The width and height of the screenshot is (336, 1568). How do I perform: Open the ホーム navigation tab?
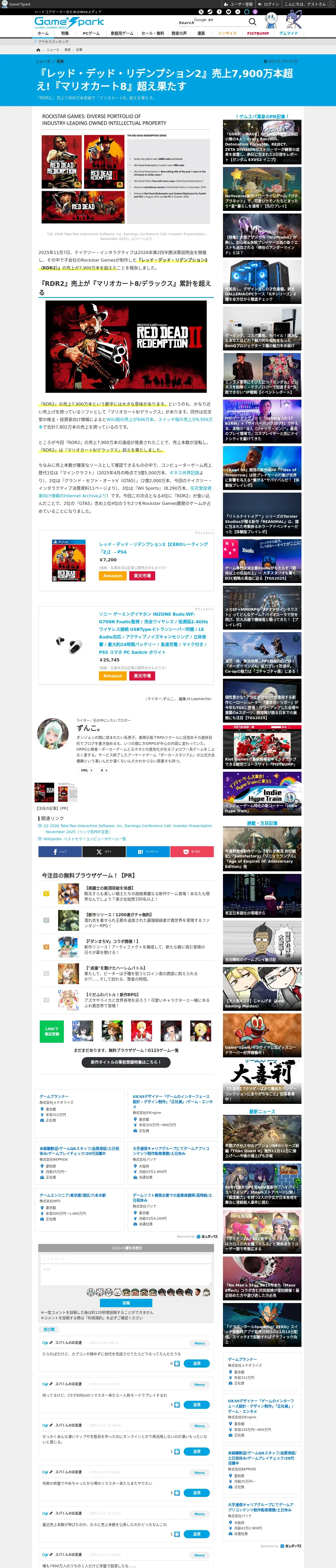coord(43,33)
